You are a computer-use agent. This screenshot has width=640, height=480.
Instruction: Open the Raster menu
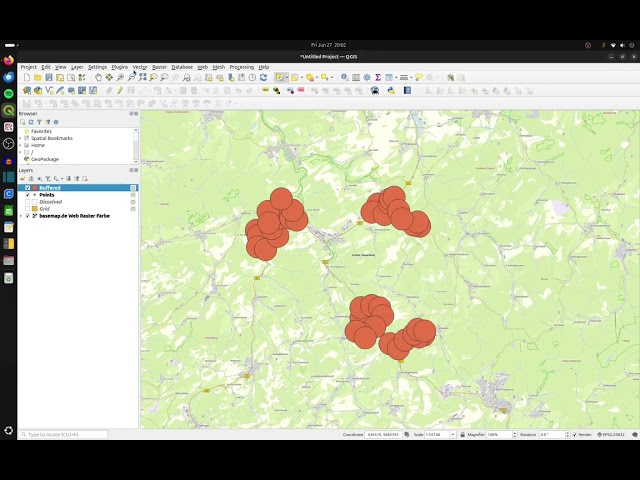point(159,67)
